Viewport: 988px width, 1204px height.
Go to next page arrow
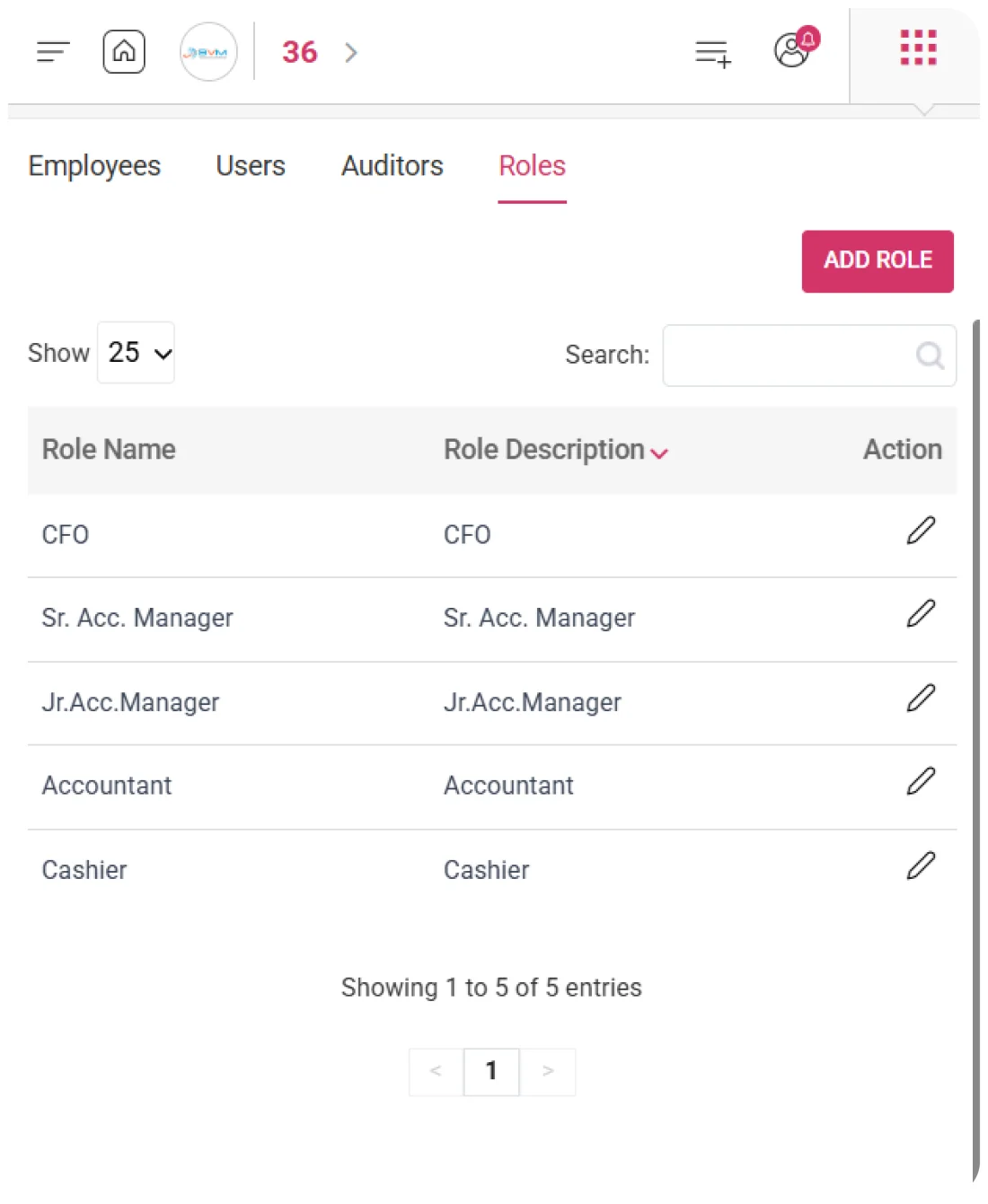548,1071
